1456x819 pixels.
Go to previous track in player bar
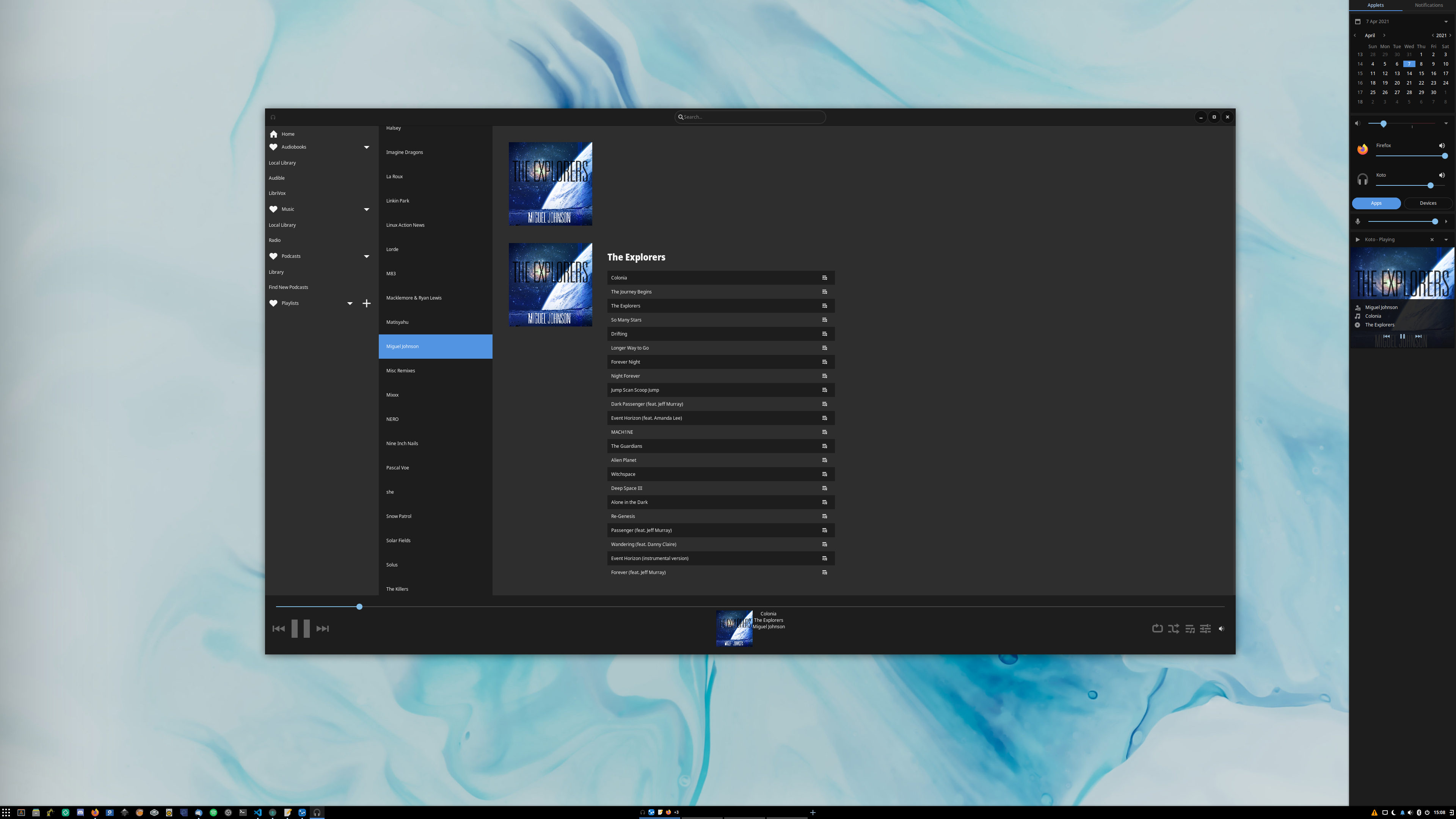click(x=279, y=629)
